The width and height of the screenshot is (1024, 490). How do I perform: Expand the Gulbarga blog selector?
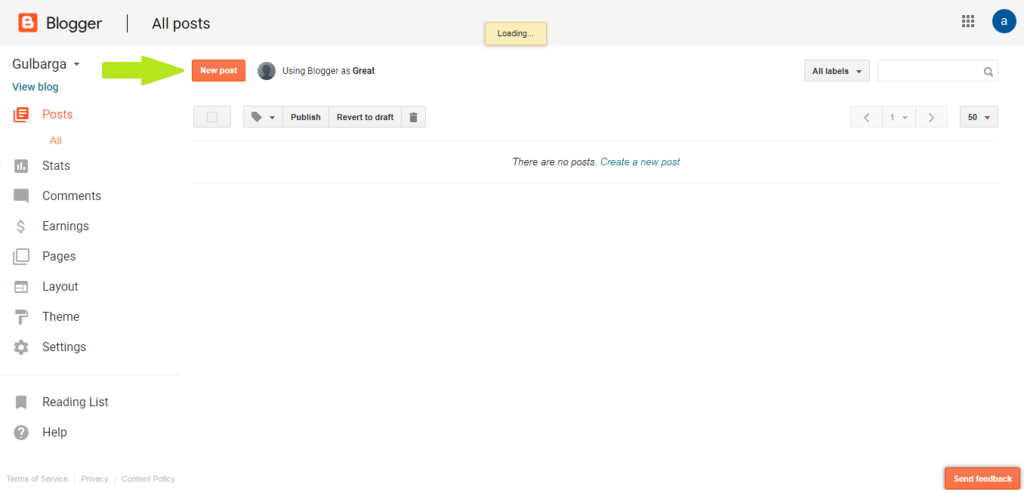tap(46, 64)
